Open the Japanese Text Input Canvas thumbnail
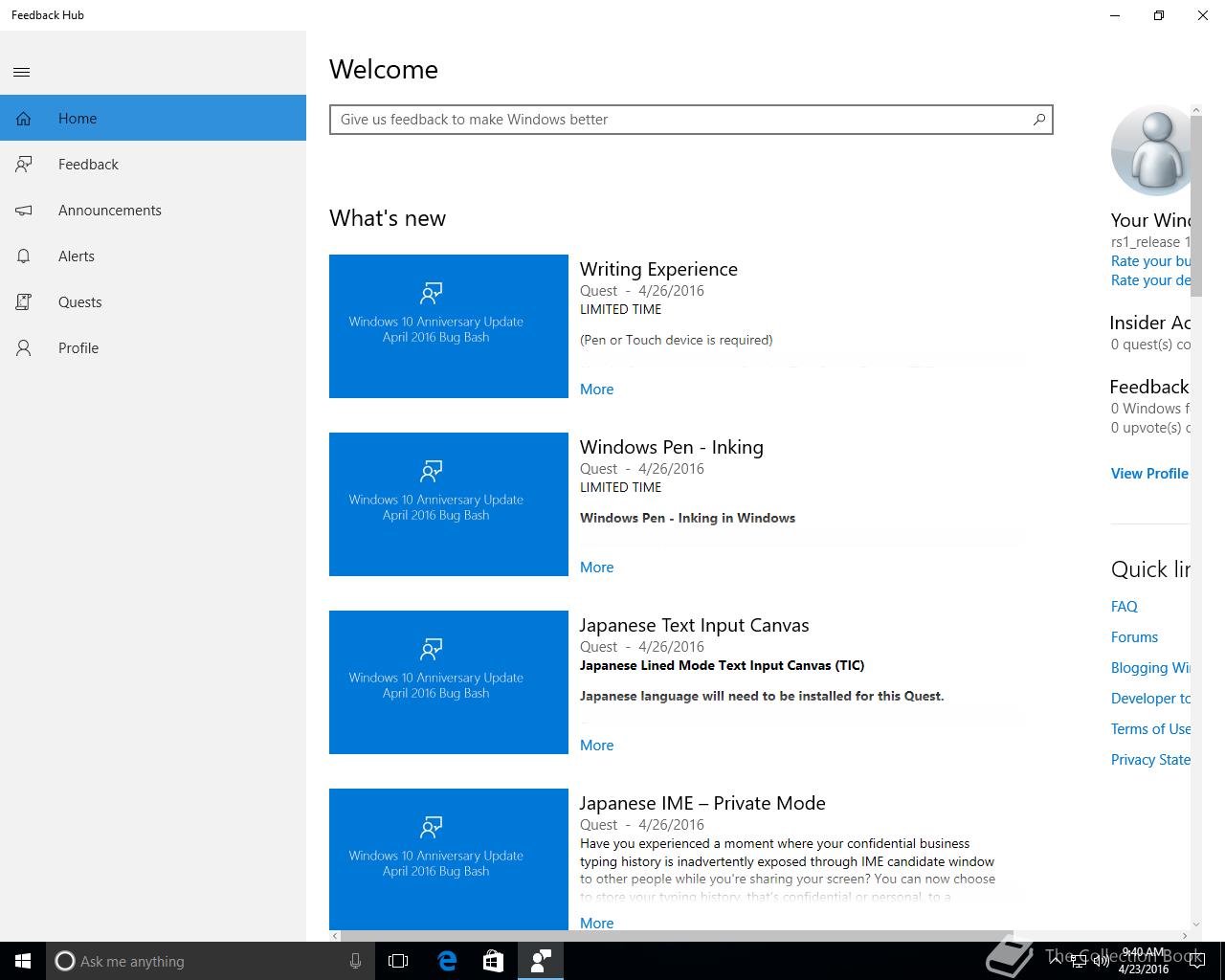The height and width of the screenshot is (980, 1225). [x=449, y=682]
